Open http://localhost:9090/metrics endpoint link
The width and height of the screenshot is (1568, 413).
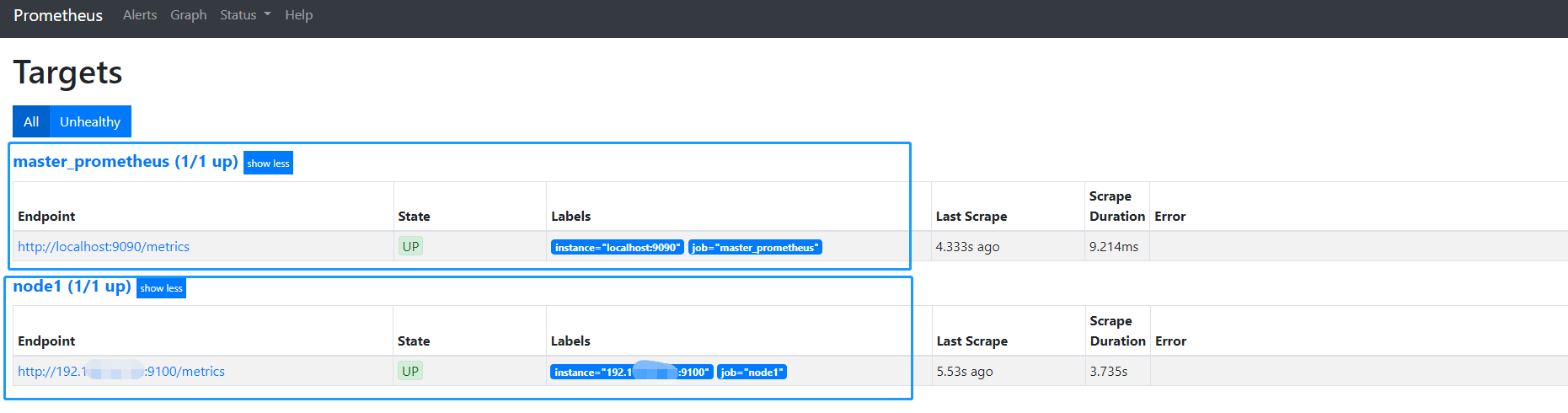coord(104,247)
